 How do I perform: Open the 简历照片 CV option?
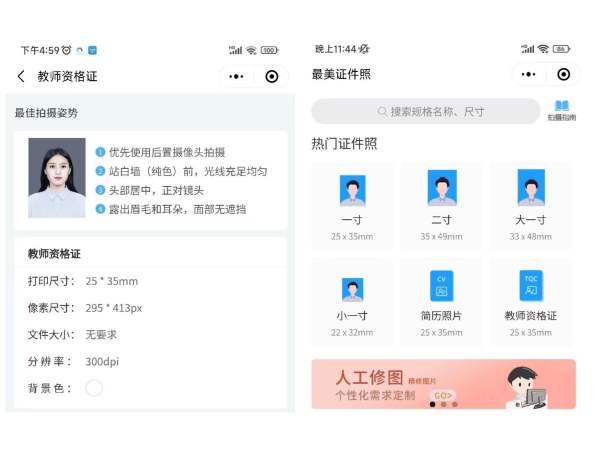click(x=441, y=286)
